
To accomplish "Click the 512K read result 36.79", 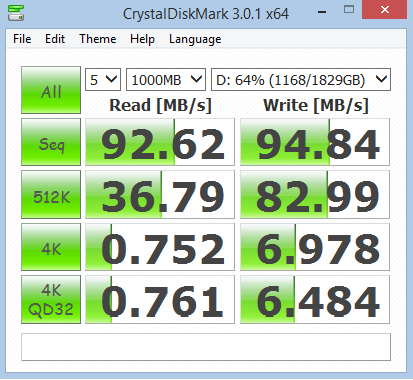I will click(160, 194).
